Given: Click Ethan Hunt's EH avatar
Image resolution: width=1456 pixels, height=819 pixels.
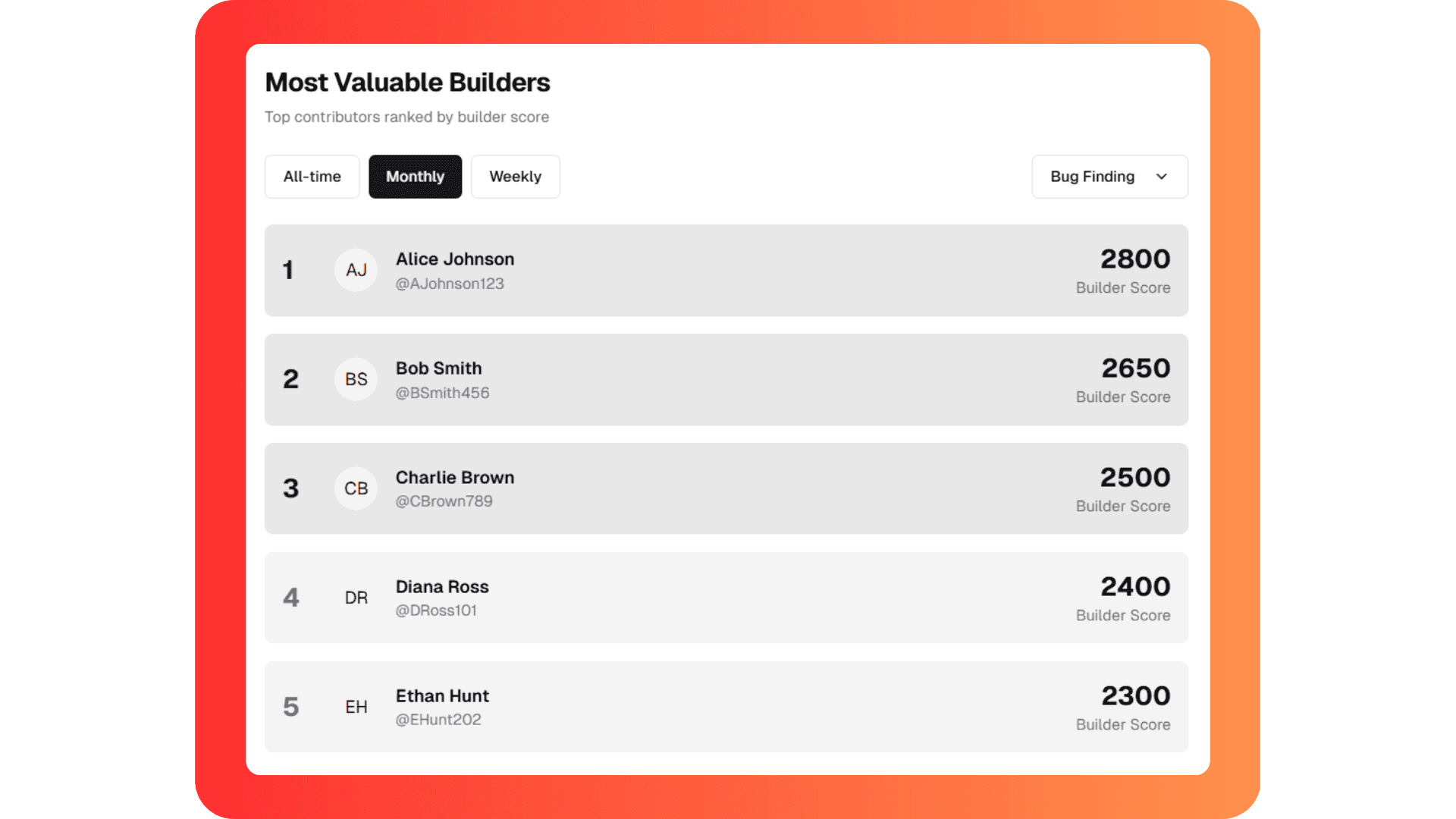Looking at the screenshot, I should (356, 707).
